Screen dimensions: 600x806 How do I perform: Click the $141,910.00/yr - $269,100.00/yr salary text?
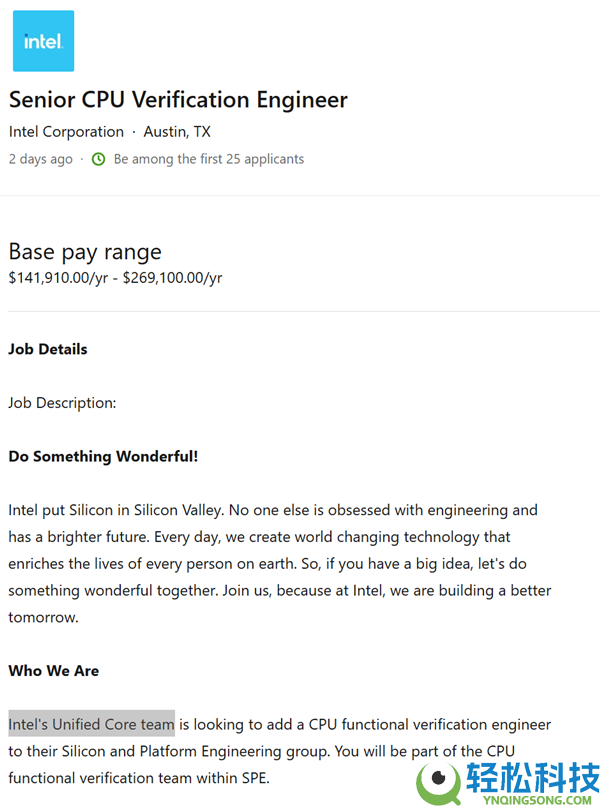click(115, 277)
